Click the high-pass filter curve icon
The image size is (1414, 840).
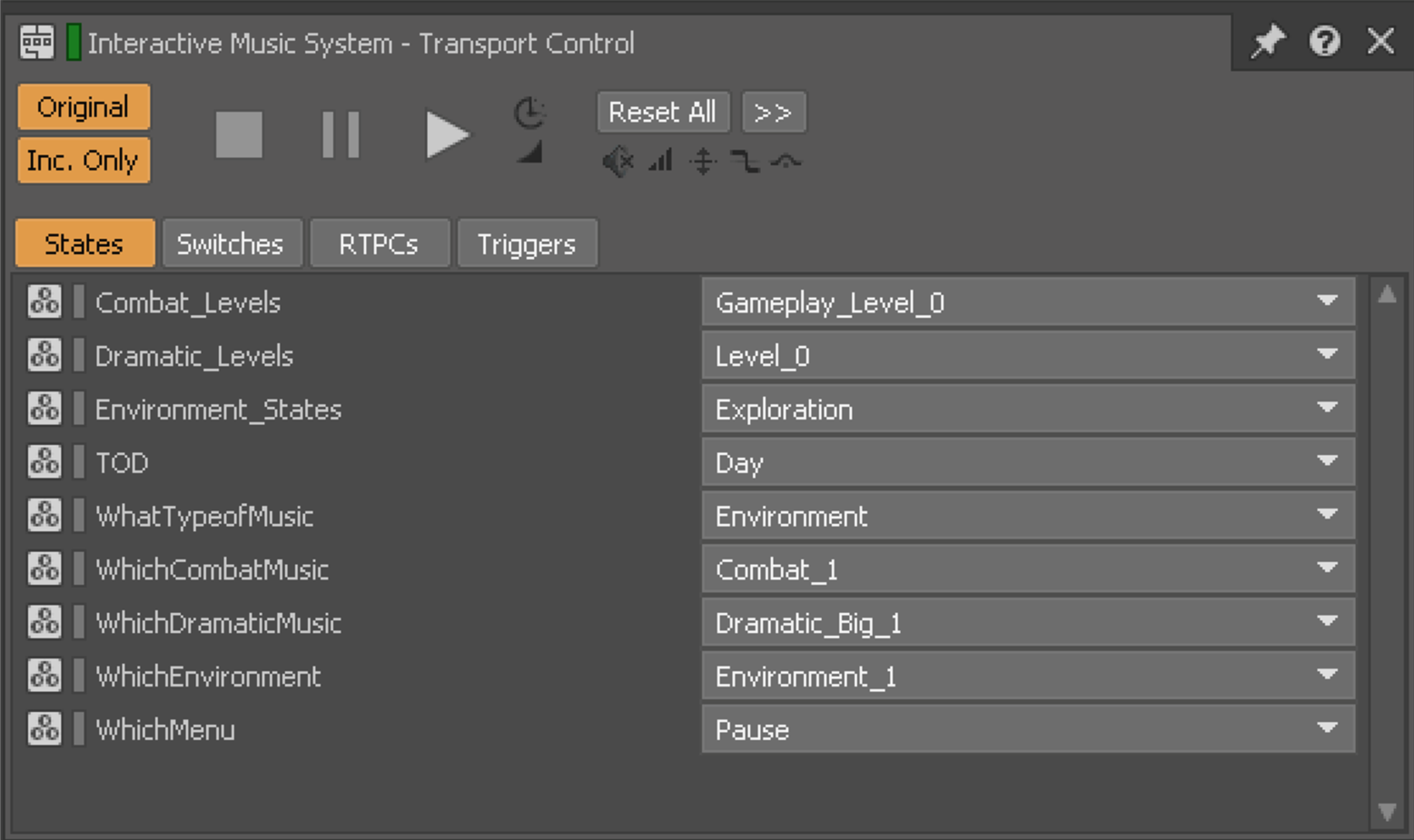coord(786,163)
